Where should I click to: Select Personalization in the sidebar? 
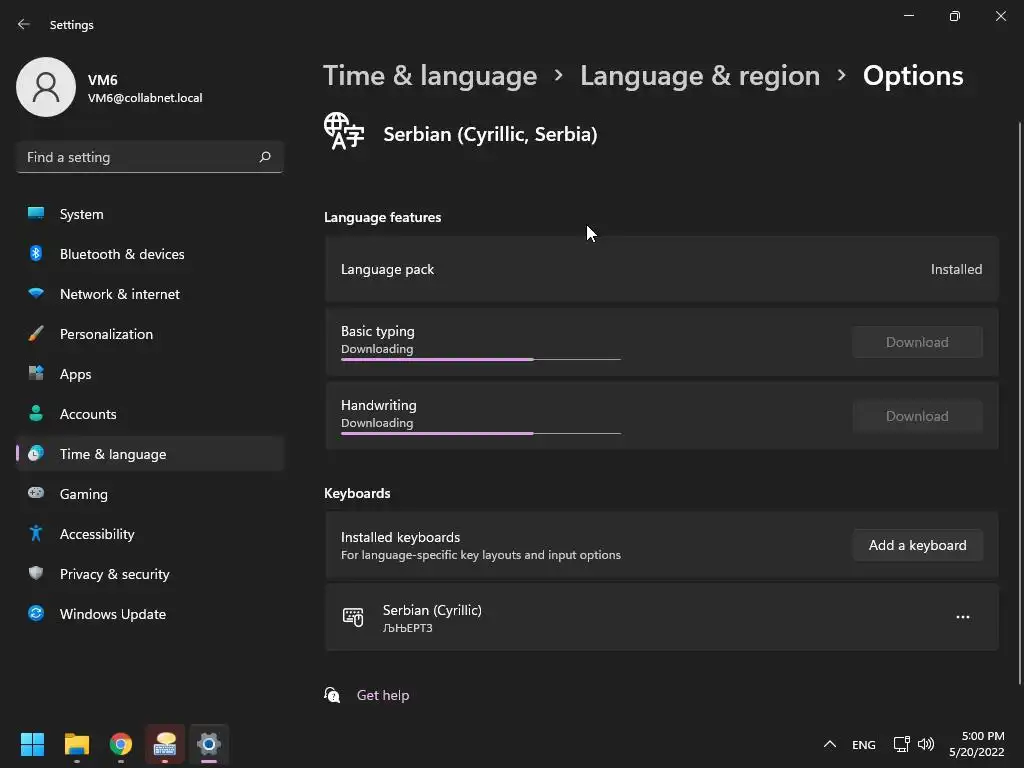[x=106, y=334]
